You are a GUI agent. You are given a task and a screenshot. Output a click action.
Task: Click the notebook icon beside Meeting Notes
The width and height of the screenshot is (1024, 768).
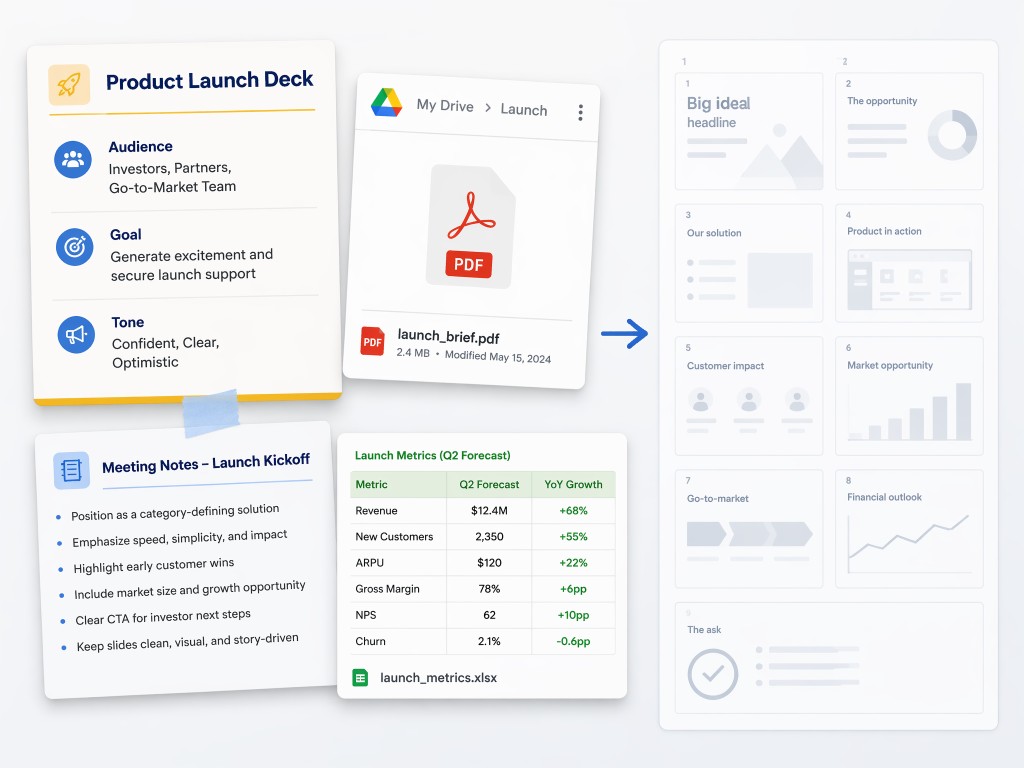point(71,470)
